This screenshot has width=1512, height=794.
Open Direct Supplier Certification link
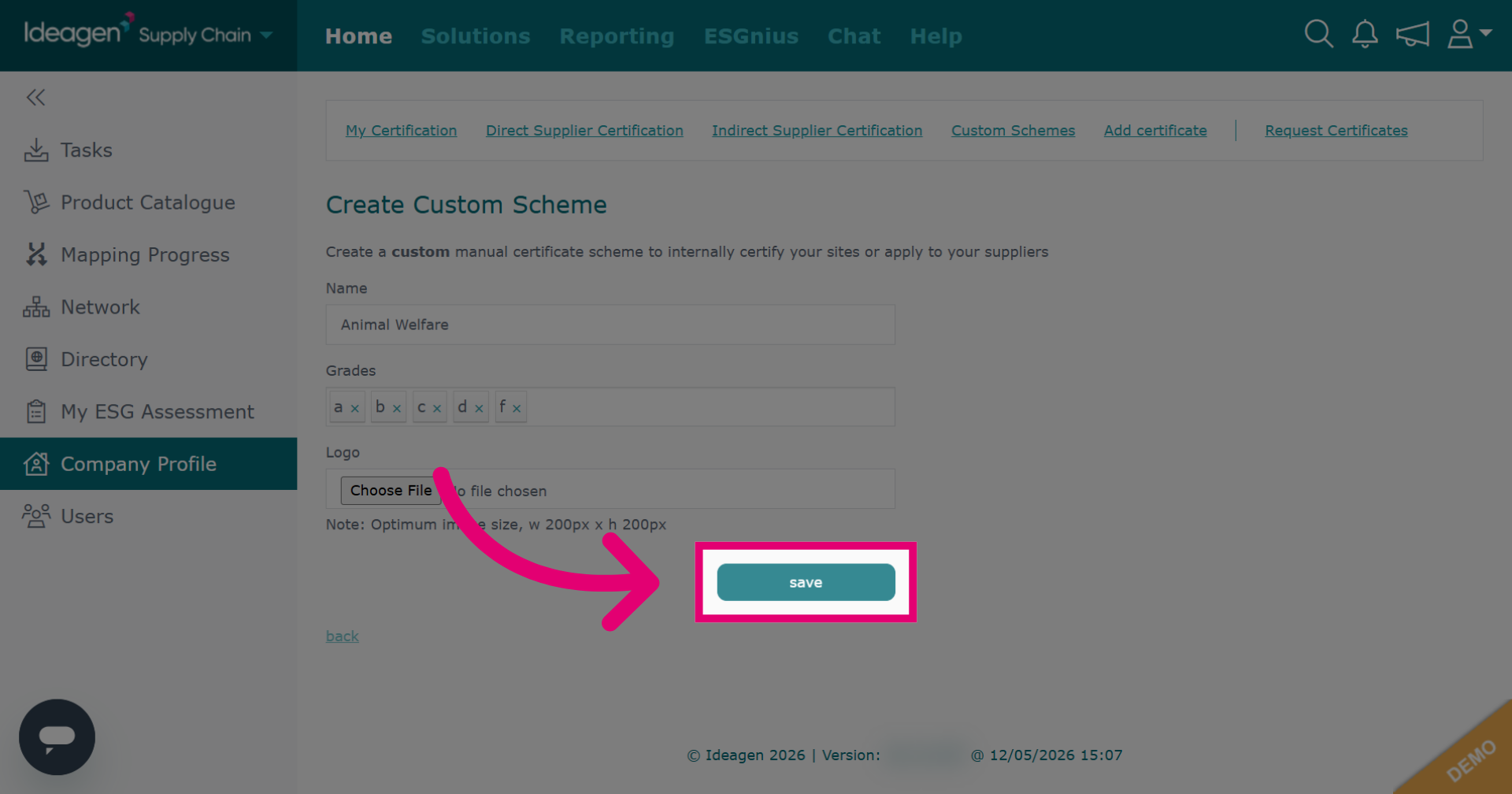coord(584,131)
